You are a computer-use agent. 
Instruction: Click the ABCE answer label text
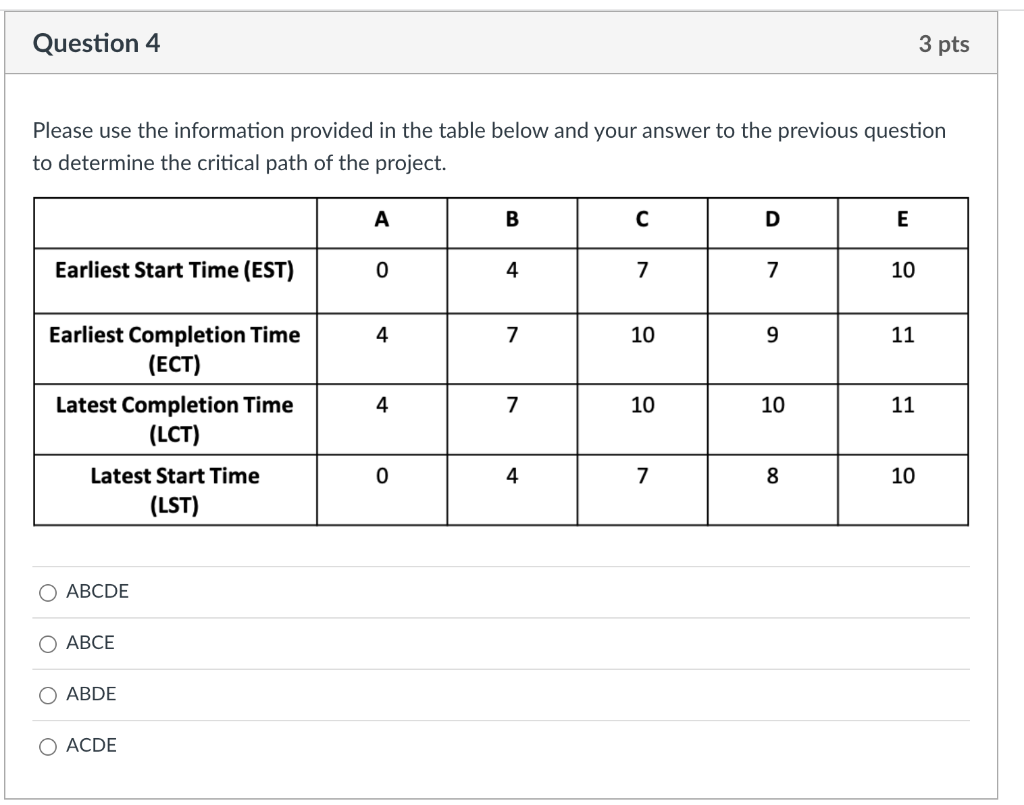point(90,643)
